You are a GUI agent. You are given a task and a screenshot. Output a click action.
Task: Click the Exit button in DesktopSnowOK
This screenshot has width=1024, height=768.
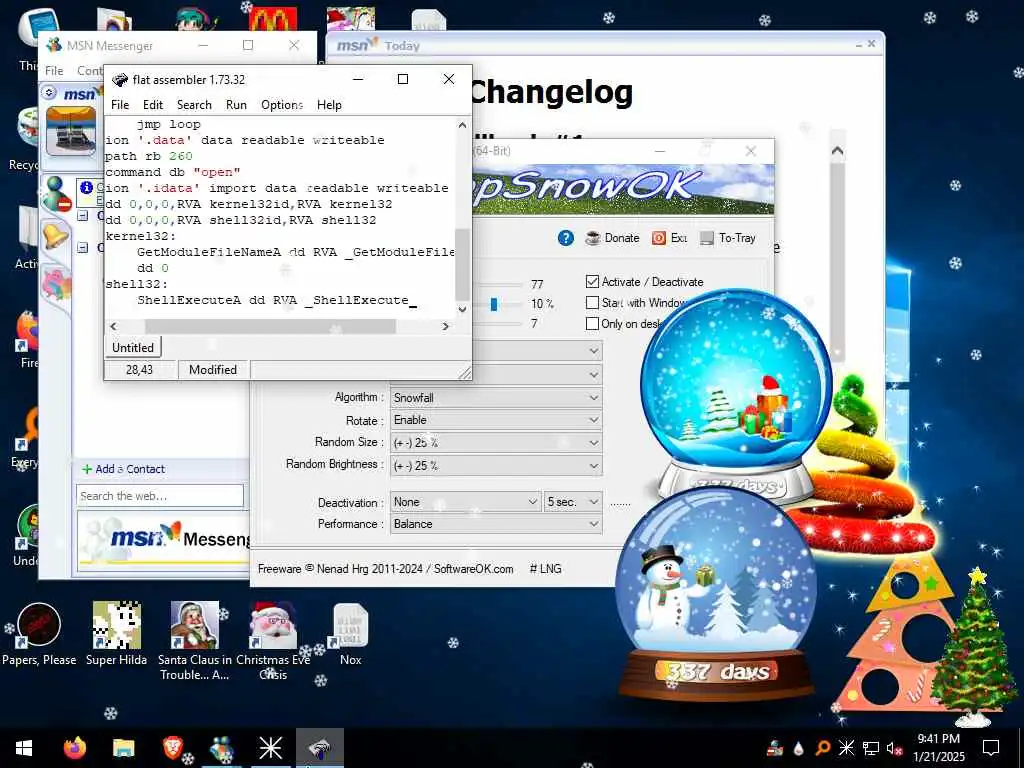(670, 238)
